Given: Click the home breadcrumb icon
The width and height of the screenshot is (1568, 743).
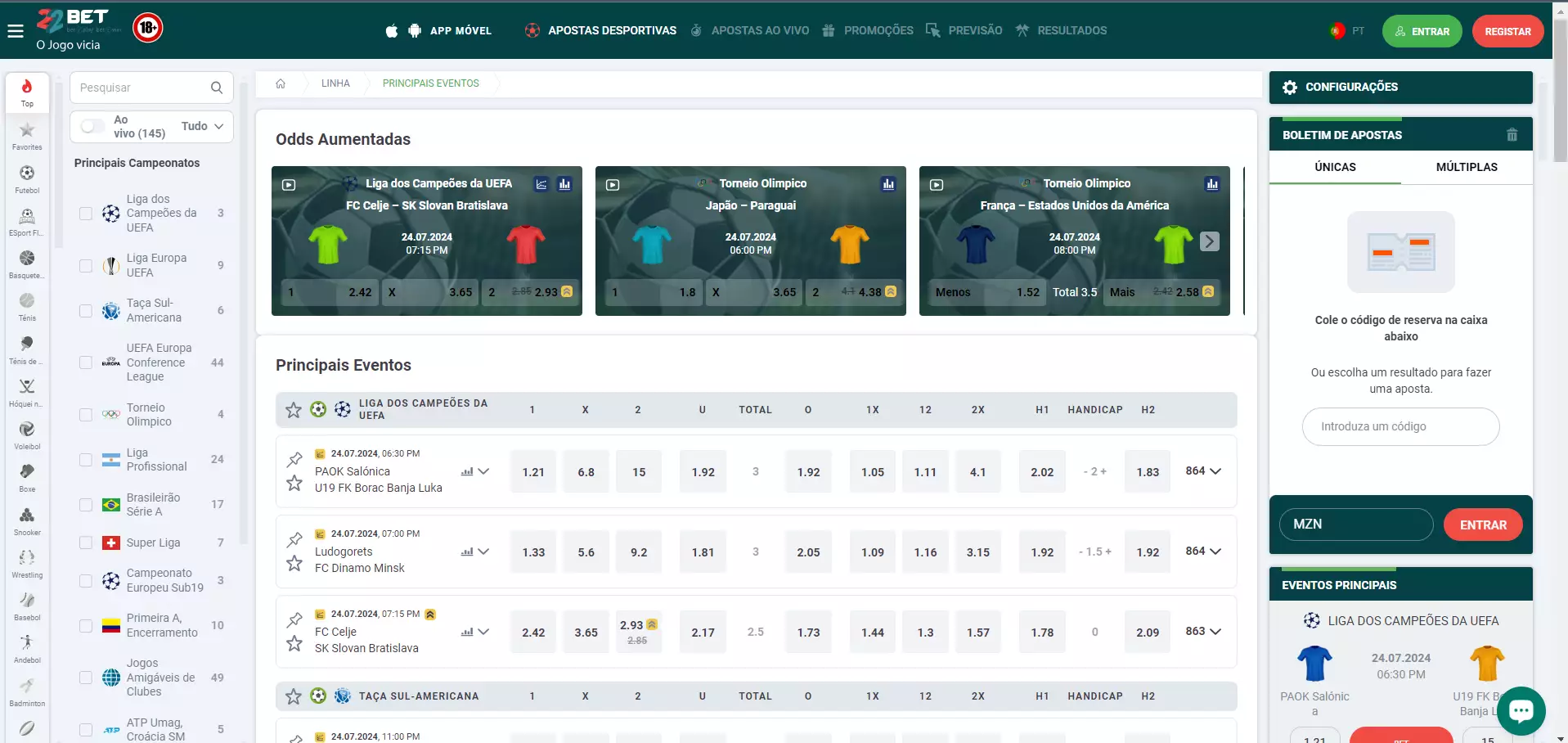Looking at the screenshot, I should coord(281,83).
